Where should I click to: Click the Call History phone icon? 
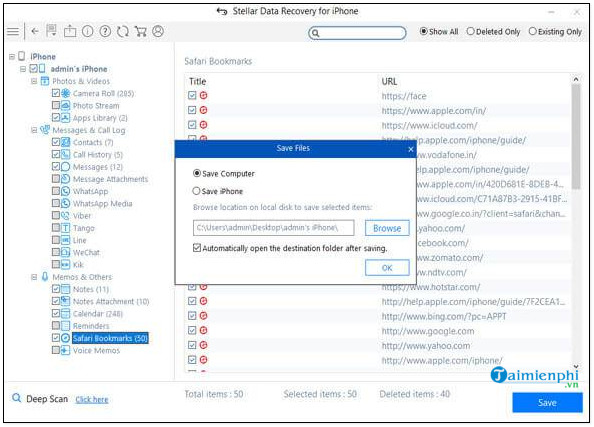click(x=66, y=154)
